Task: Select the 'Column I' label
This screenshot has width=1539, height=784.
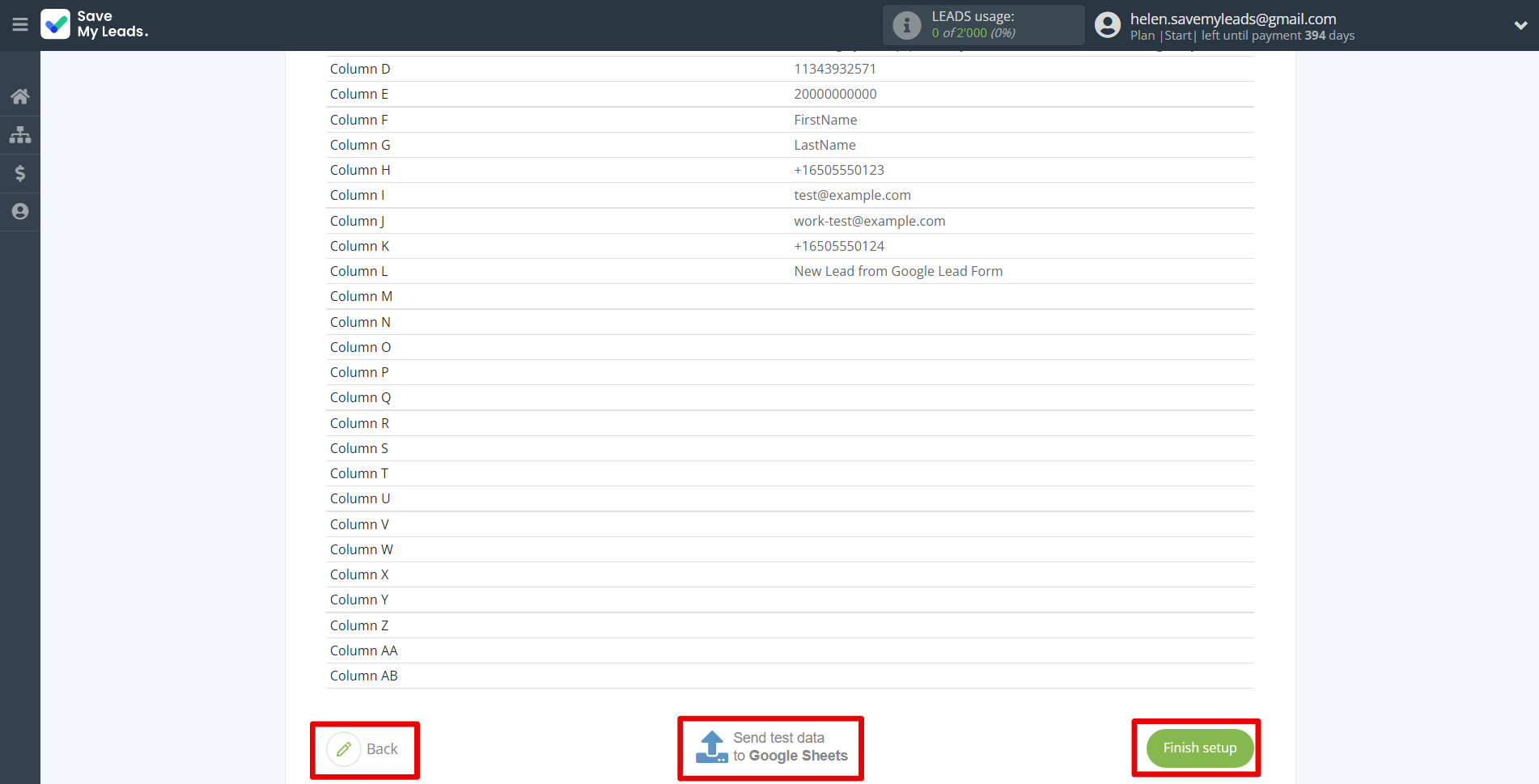Action: pos(357,195)
